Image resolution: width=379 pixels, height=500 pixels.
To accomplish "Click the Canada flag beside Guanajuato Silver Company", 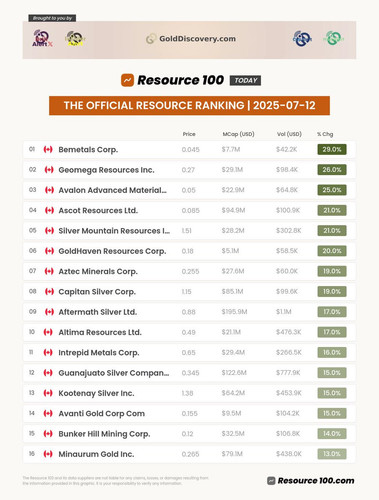I will [48, 373].
